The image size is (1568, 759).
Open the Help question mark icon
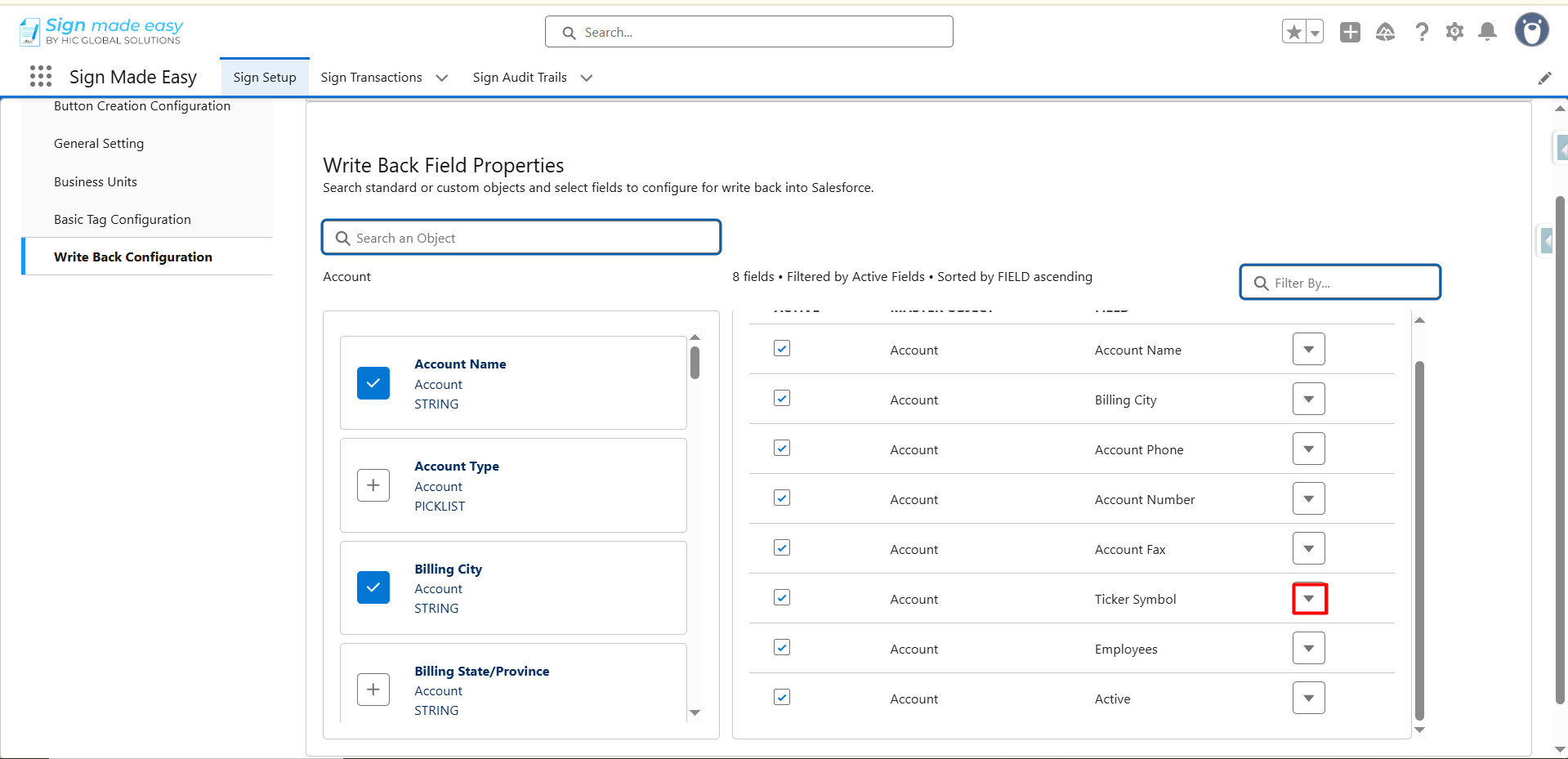(x=1422, y=32)
